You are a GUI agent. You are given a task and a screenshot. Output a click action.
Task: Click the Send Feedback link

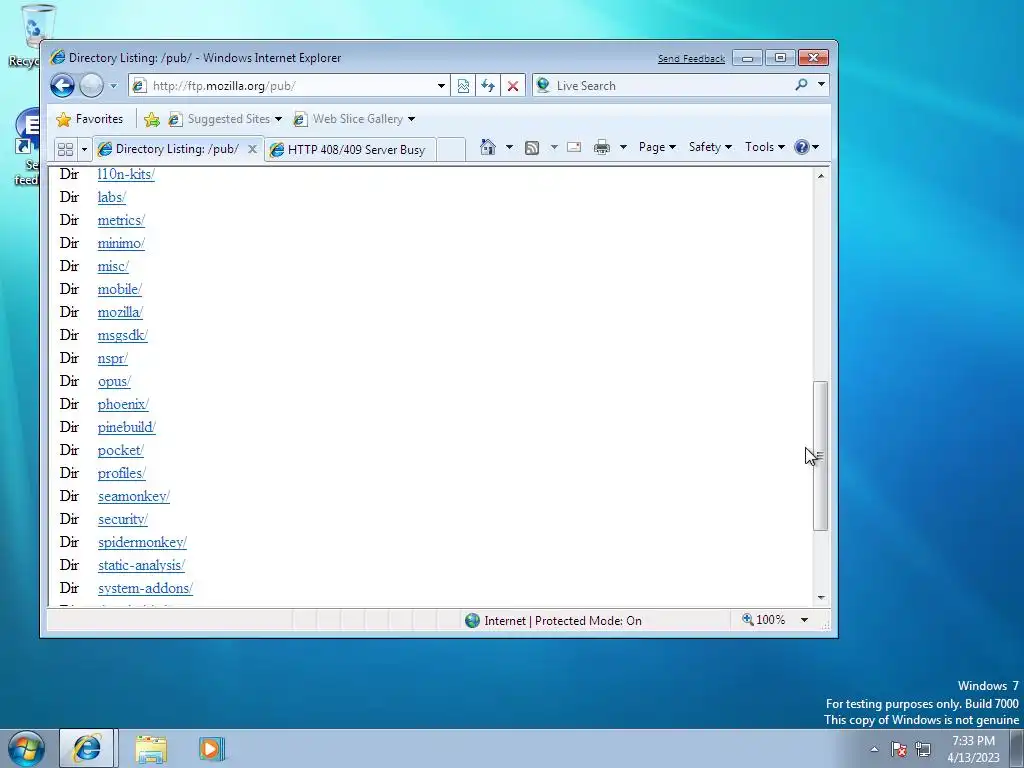point(691,59)
